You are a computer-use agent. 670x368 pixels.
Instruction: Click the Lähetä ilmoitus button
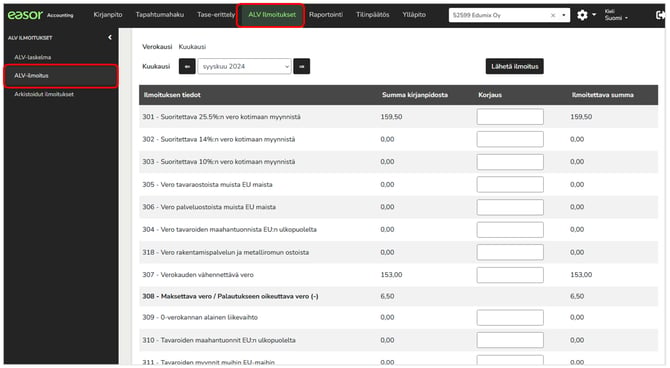pos(514,66)
